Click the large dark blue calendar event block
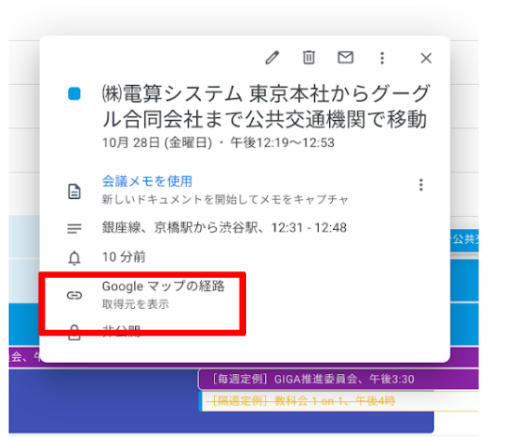This screenshot has width=510, height=437. tap(103, 401)
